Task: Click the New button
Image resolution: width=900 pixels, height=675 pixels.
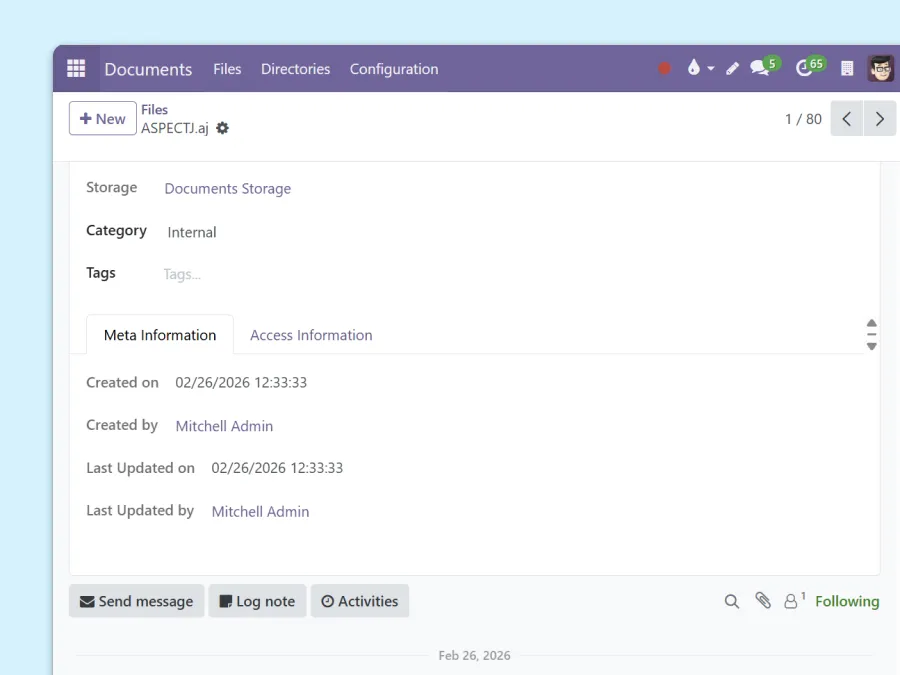Action: (102, 118)
